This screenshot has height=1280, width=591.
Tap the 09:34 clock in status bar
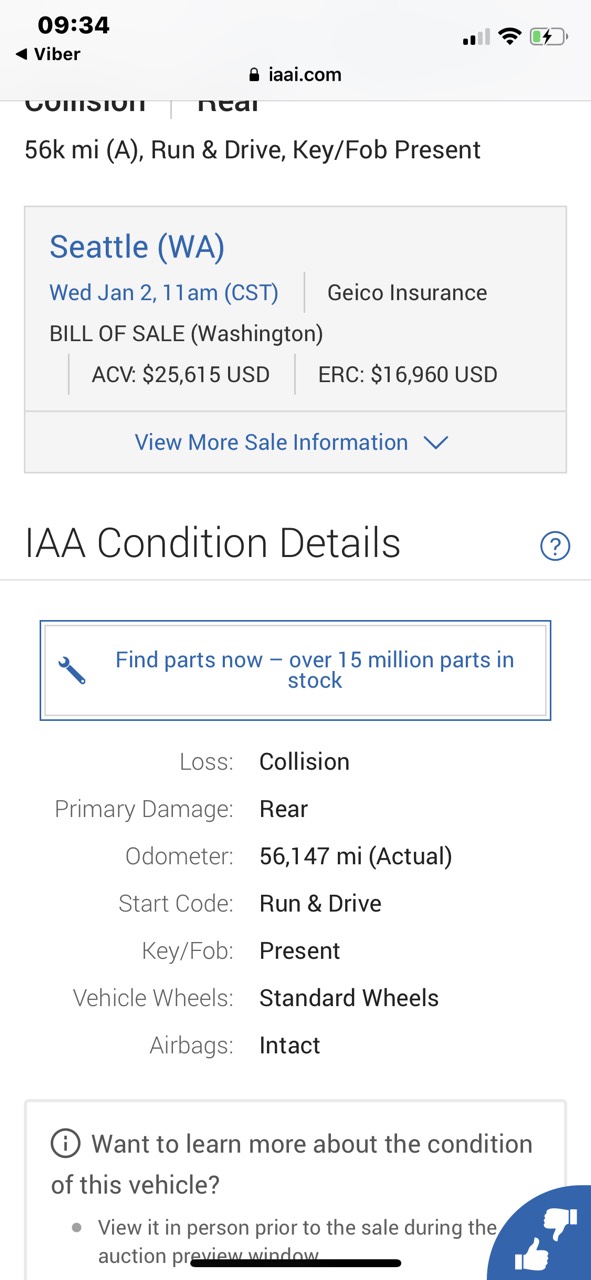73,25
